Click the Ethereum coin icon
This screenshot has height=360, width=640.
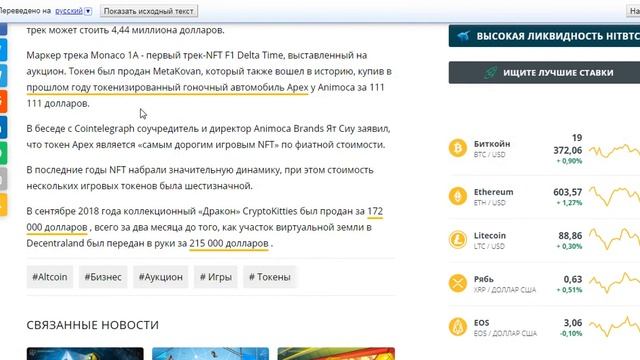458,196
